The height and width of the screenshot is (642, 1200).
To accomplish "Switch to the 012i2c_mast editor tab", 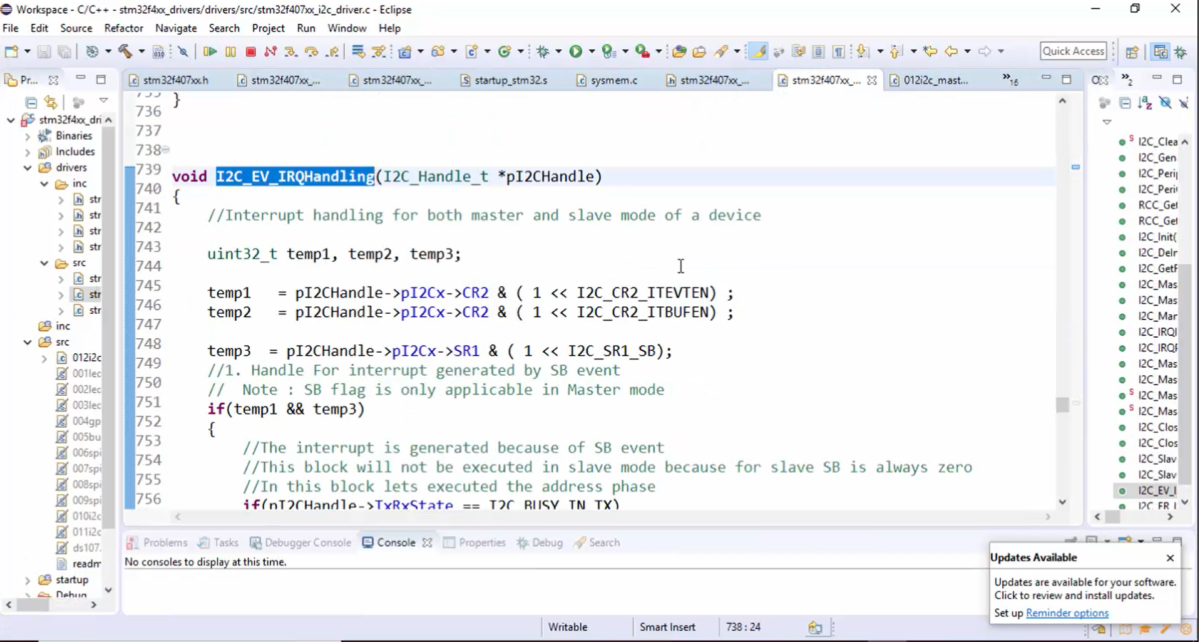I will tap(930, 80).
